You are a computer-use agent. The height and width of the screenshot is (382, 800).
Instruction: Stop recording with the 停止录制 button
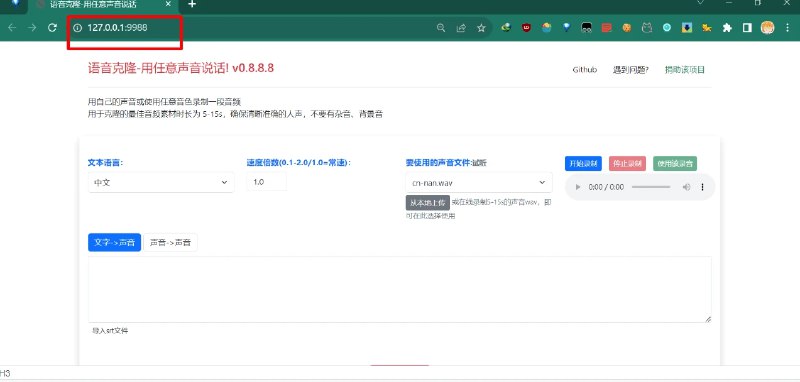tap(627, 164)
